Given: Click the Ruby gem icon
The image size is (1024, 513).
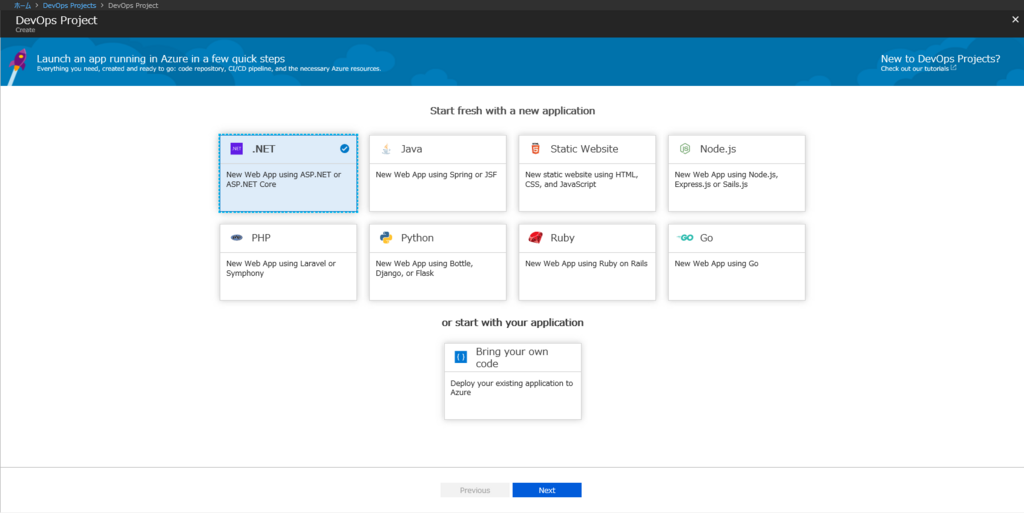Looking at the screenshot, I should (x=536, y=238).
